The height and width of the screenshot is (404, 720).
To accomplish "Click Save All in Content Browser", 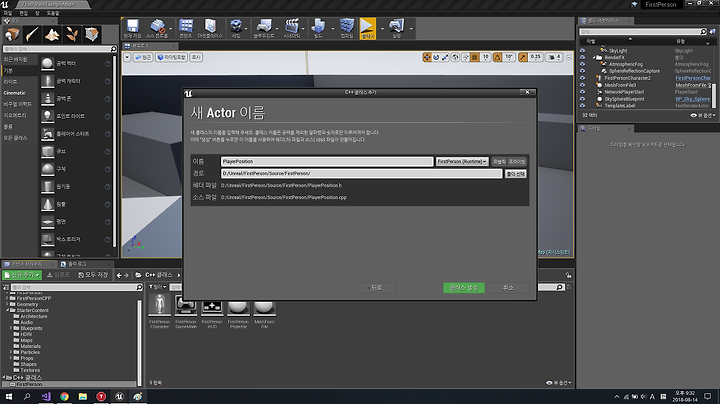I will tap(93, 275).
